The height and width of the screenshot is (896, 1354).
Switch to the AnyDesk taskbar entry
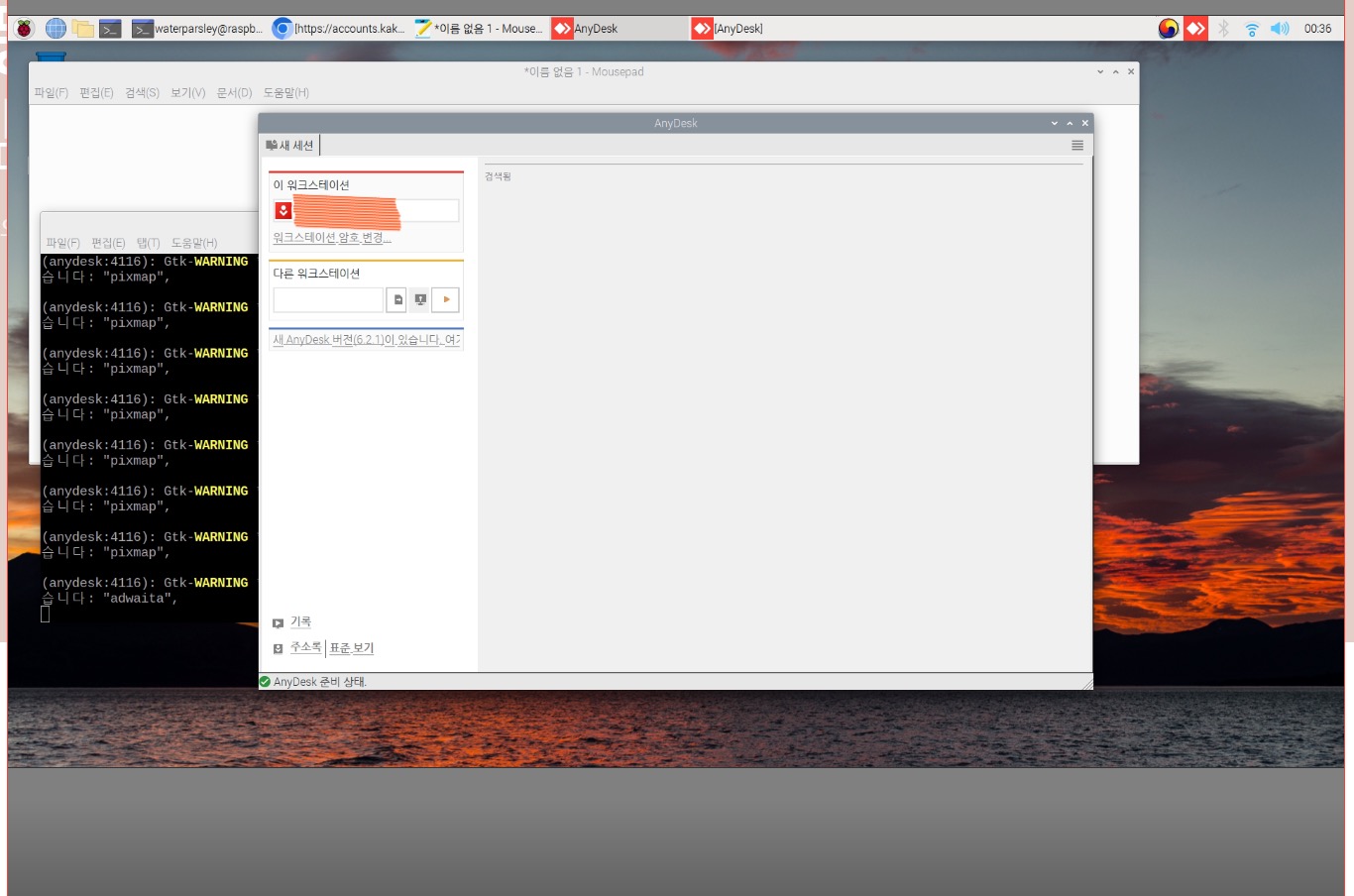pyautogui.click(x=619, y=29)
